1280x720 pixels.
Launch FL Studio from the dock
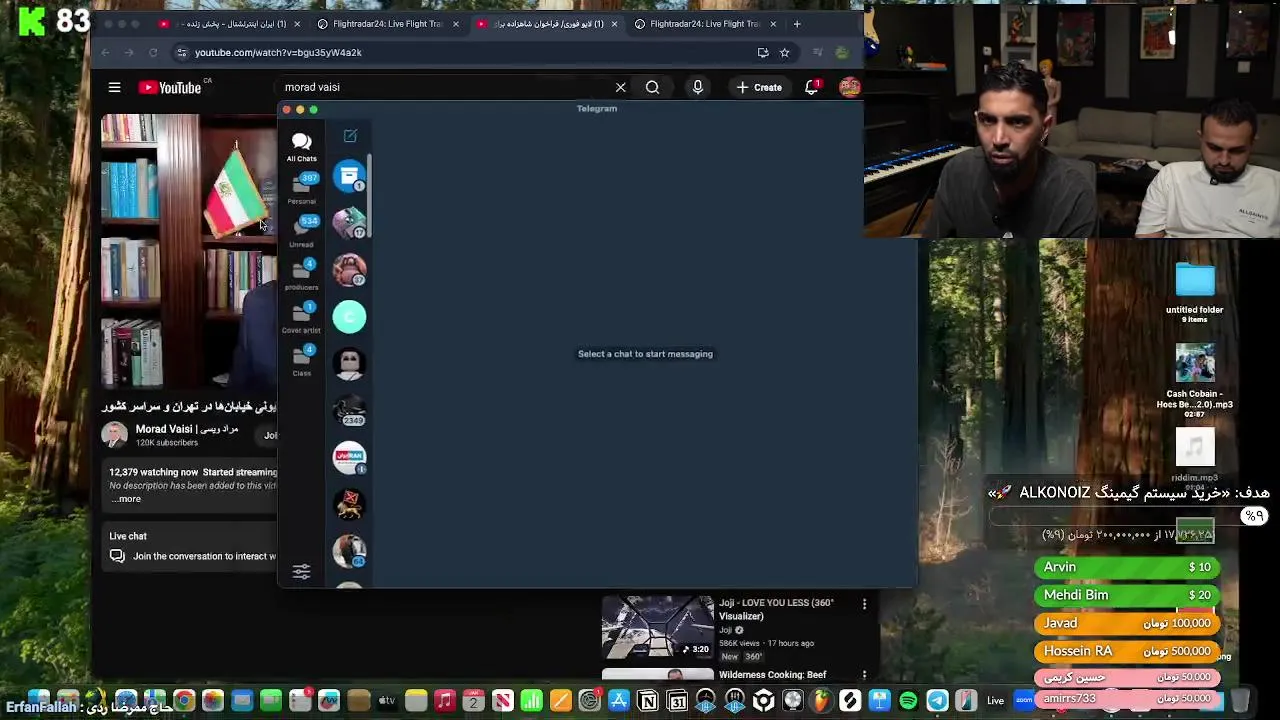(821, 701)
